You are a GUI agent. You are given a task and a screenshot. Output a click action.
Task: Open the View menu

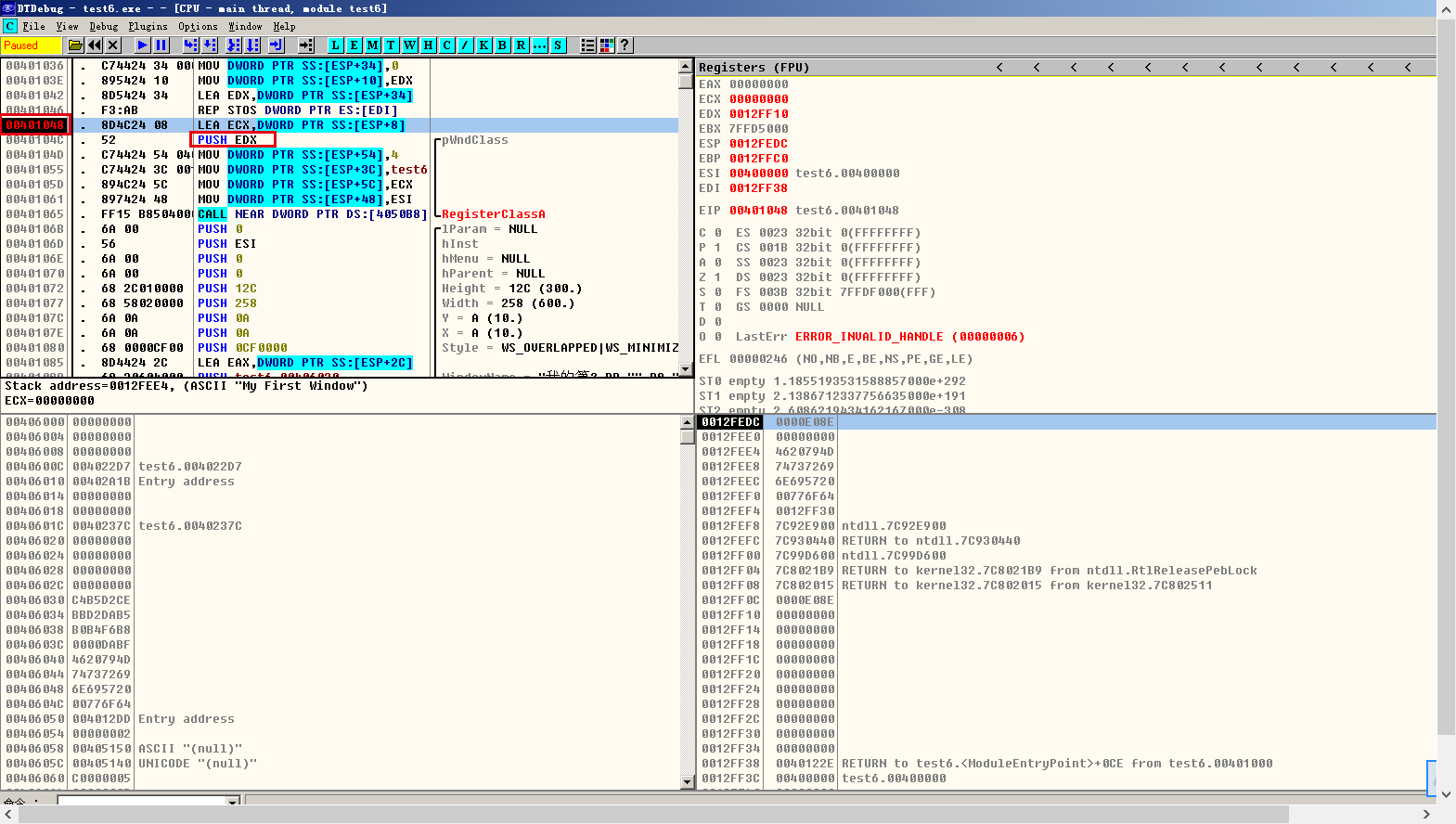click(67, 26)
